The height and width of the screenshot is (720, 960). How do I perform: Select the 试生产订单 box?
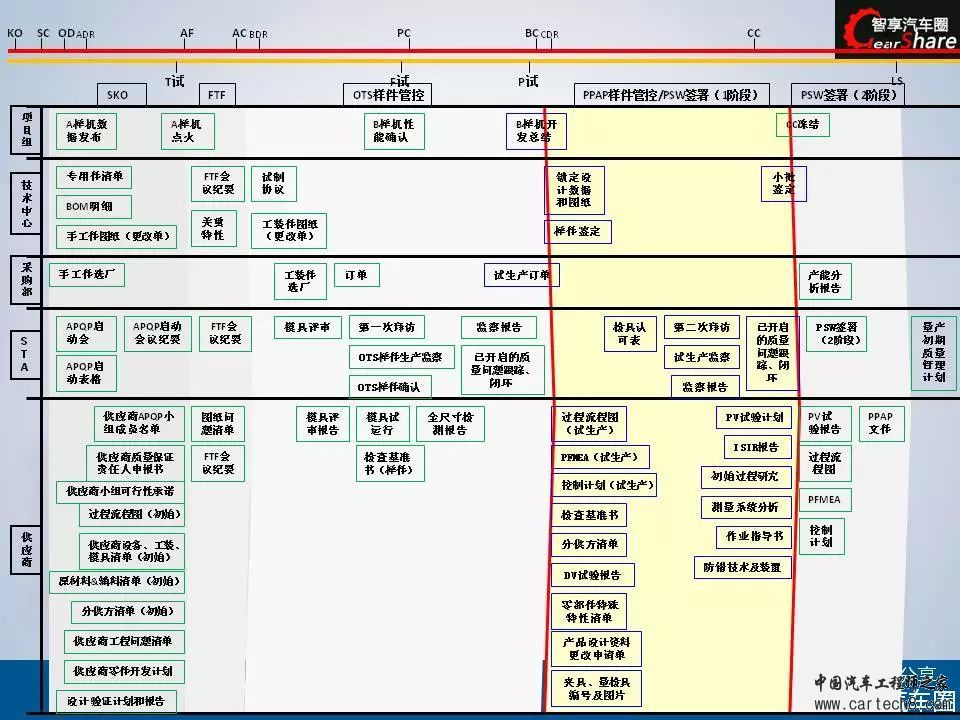point(521,275)
